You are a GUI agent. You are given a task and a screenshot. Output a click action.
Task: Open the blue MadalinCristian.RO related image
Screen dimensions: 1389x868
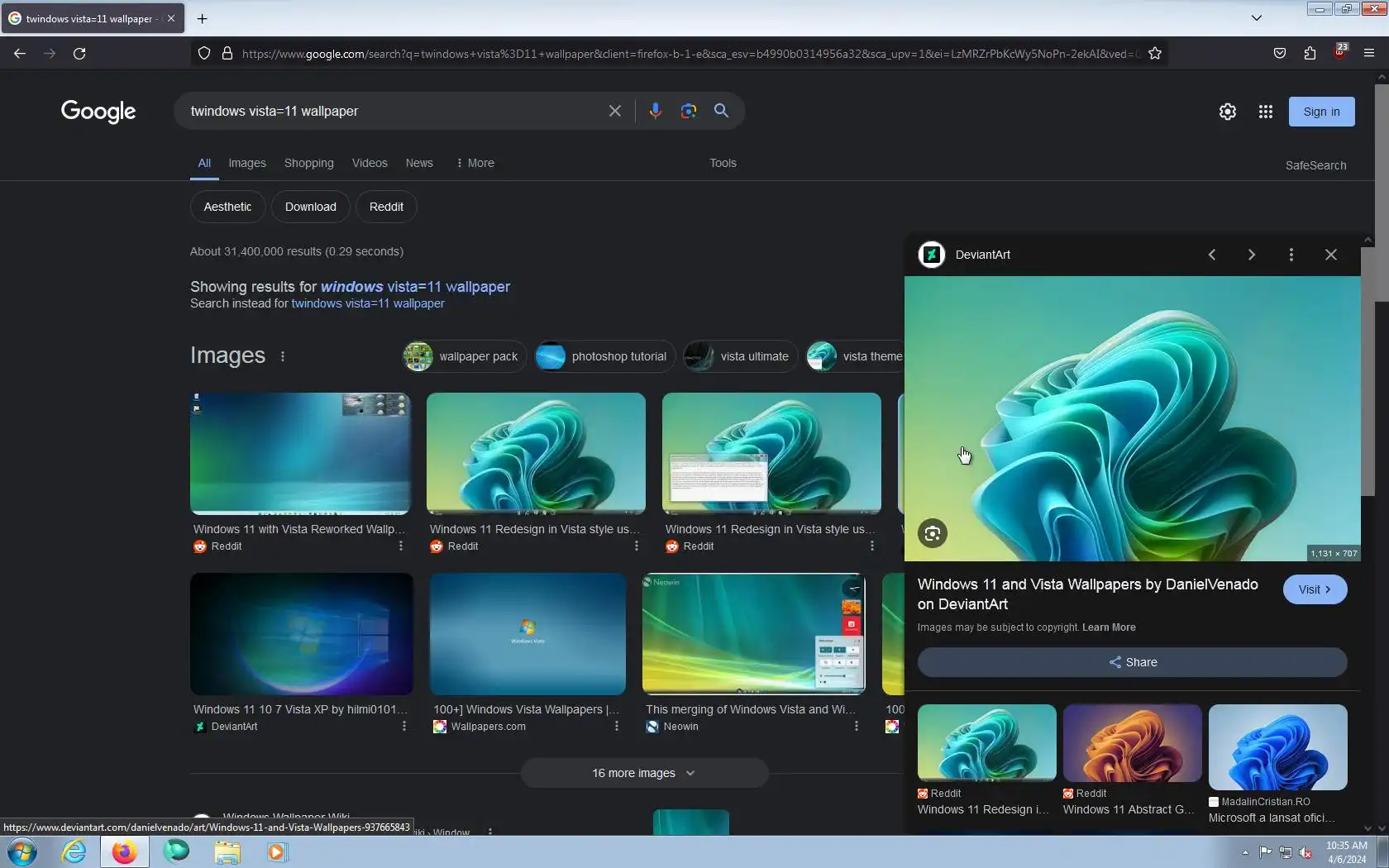click(1277, 747)
